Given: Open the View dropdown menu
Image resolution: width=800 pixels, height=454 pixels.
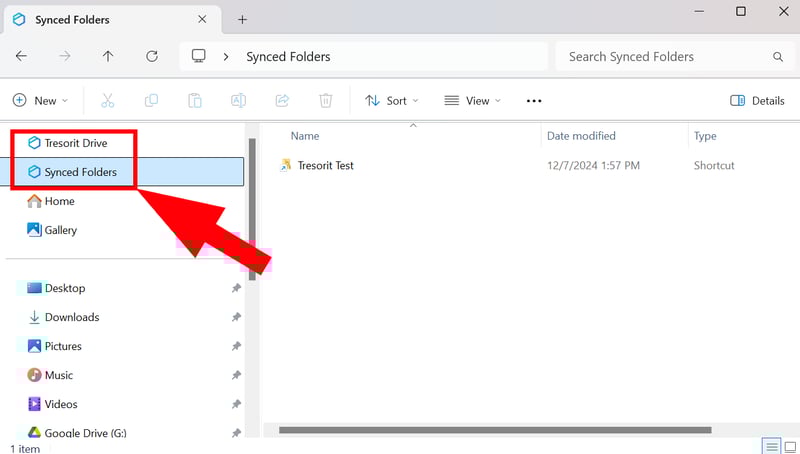Looking at the screenshot, I should pyautogui.click(x=472, y=100).
